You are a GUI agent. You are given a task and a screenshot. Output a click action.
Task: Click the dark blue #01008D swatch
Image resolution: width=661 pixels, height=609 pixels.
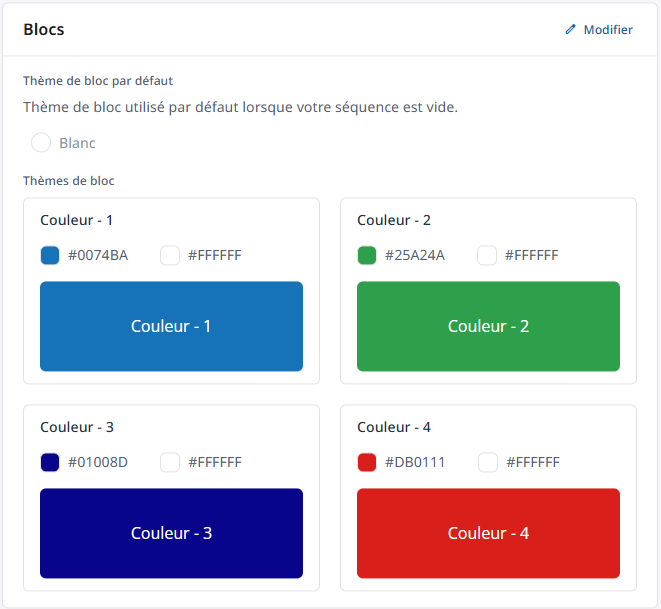(50, 462)
